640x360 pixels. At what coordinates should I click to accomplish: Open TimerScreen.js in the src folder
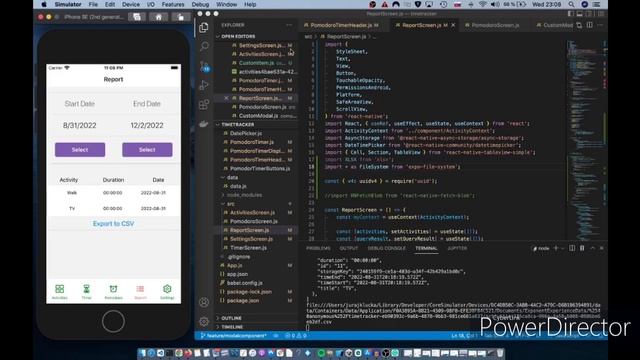tap(248, 248)
